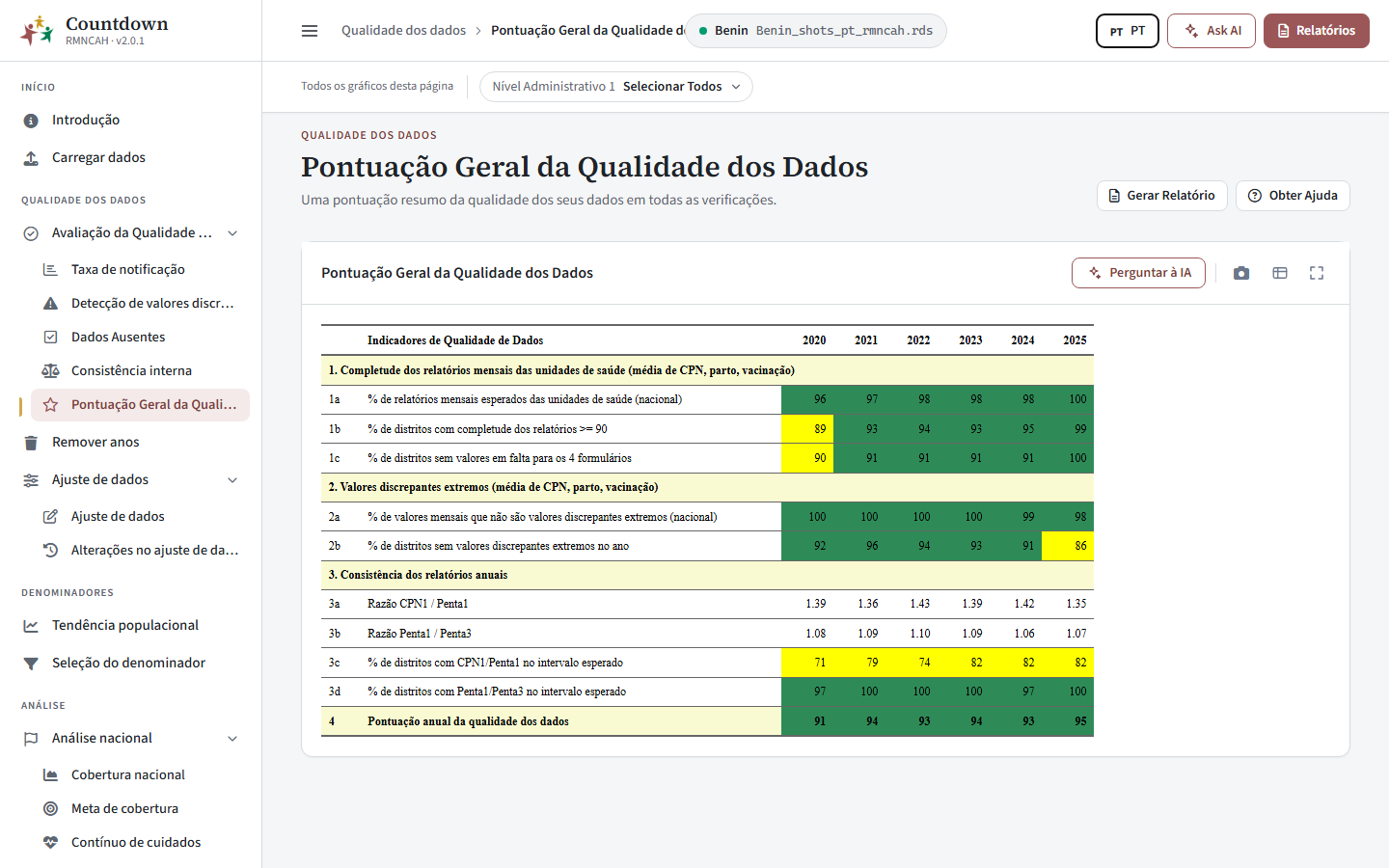Go to Cobertura nacional
The width and height of the screenshot is (1389, 868).
pyautogui.click(x=128, y=775)
